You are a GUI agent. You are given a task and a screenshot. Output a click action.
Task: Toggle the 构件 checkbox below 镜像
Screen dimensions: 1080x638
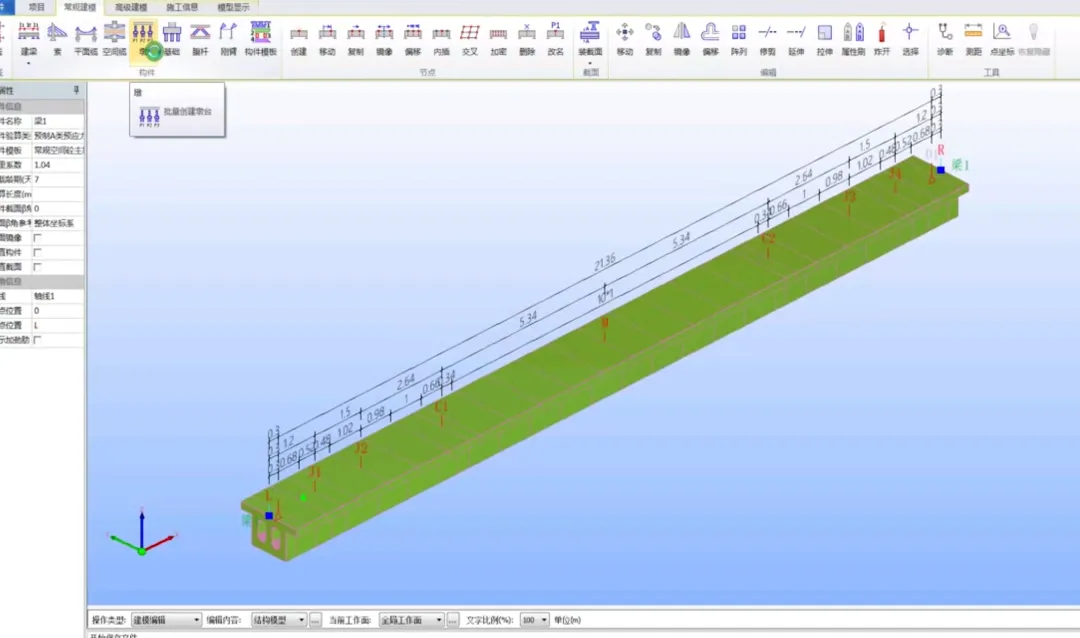tap(37, 252)
